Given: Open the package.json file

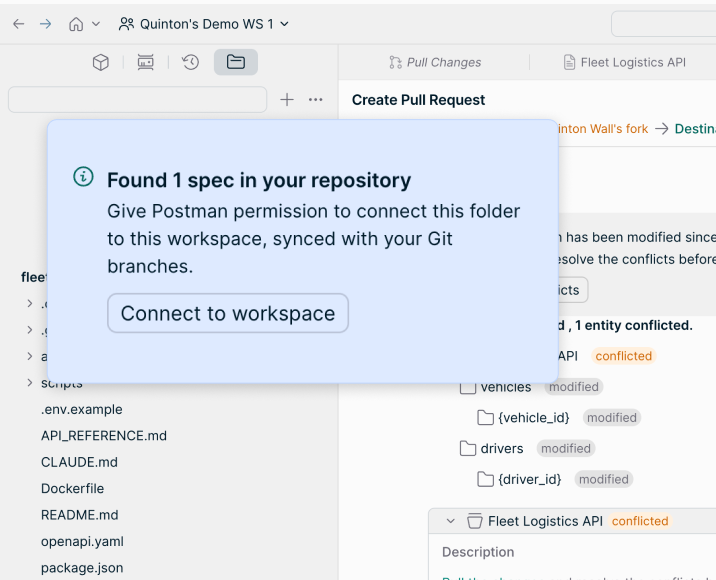Looking at the screenshot, I should click(82, 568).
